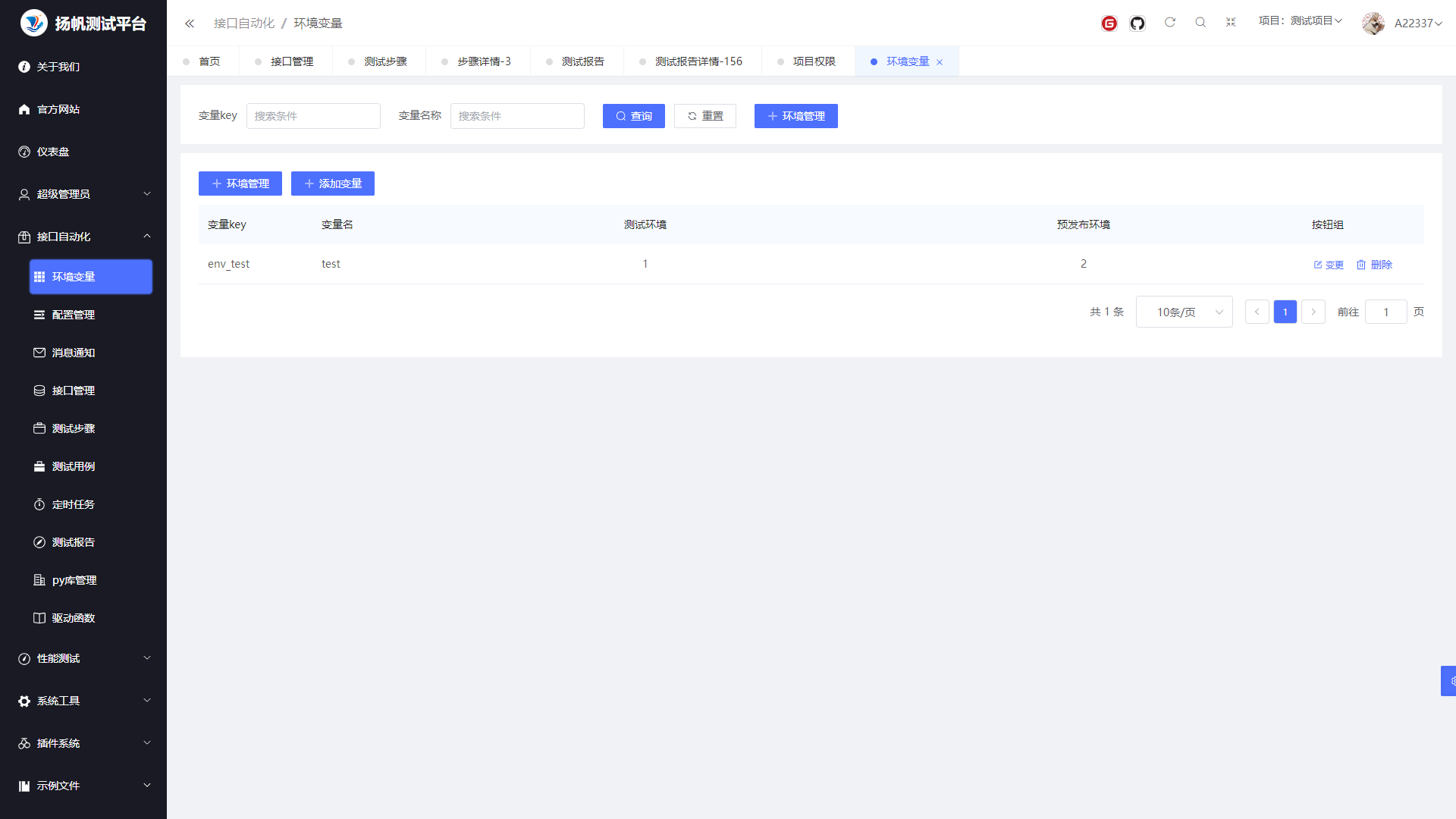Close the 环境变量 tab
Image resolution: width=1456 pixels, height=819 pixels.
[940, 62]
